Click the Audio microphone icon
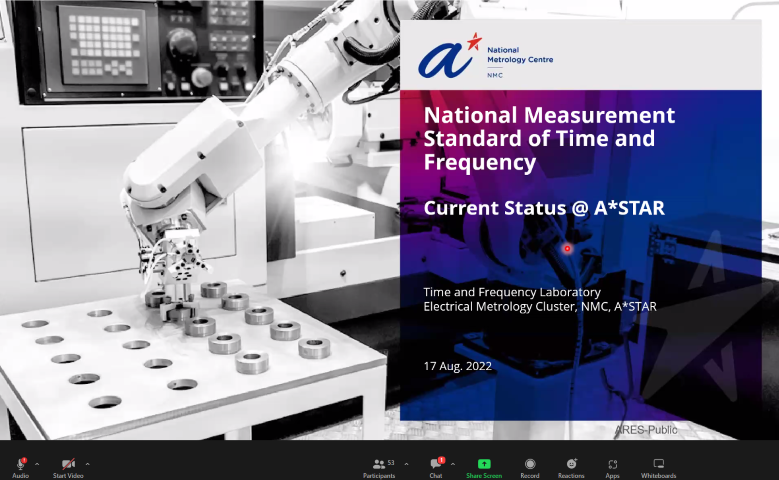Image resolution: width=779 pixels, height=480 pixels. point(20,464)
